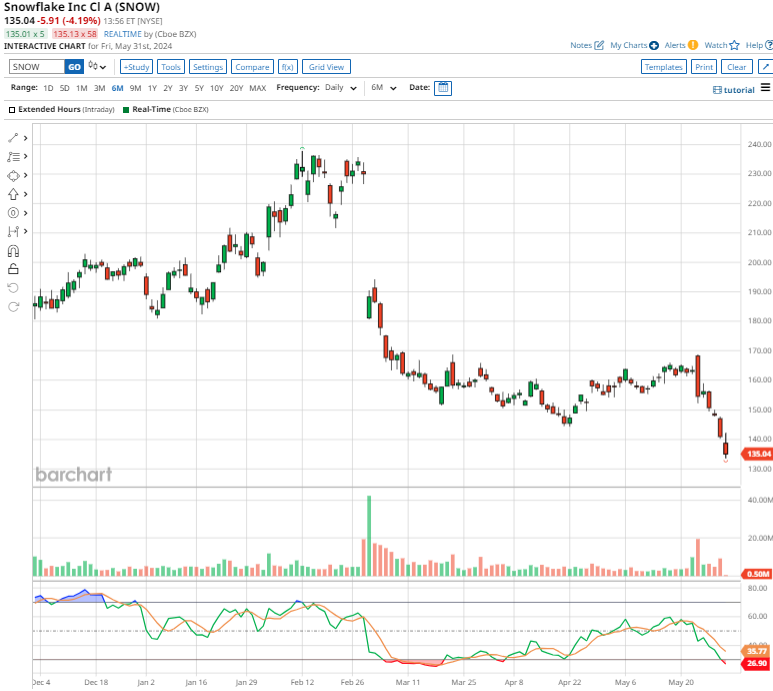
Task: Switch range to 3M
Action: [99, 88]
